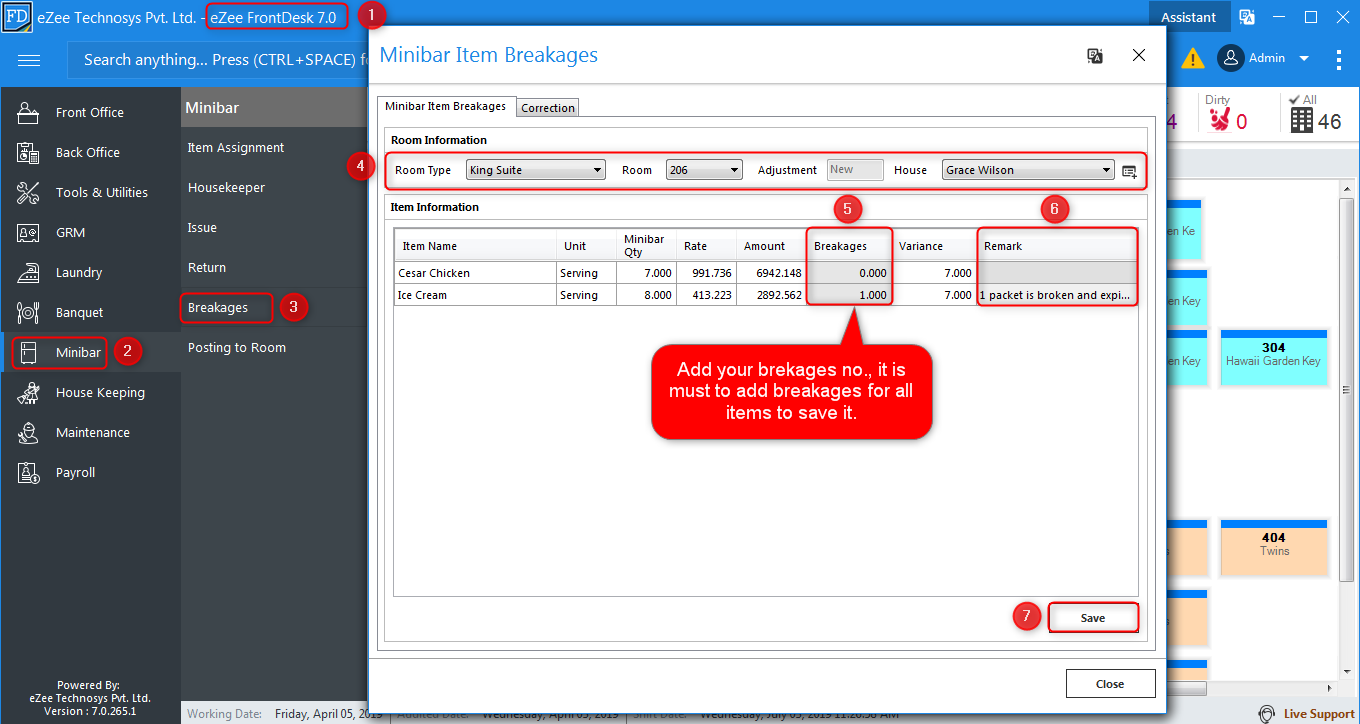Switch to the Correction tab
The width and height of the screenshot is (1360, 724).
(548, 108)
